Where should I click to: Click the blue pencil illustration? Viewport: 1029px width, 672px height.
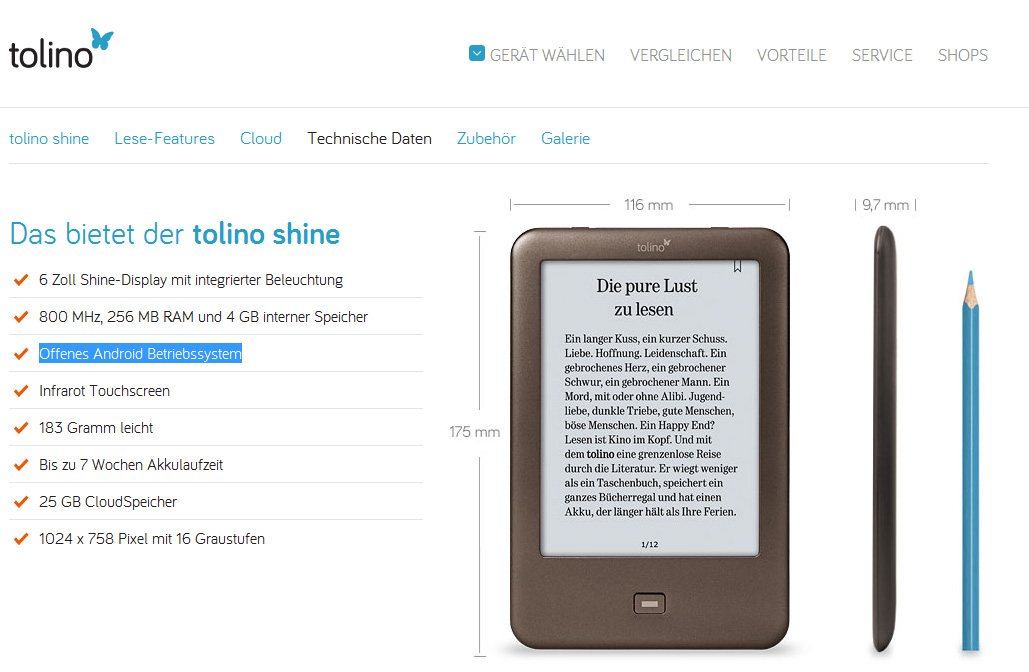click(x=971, y=461)
